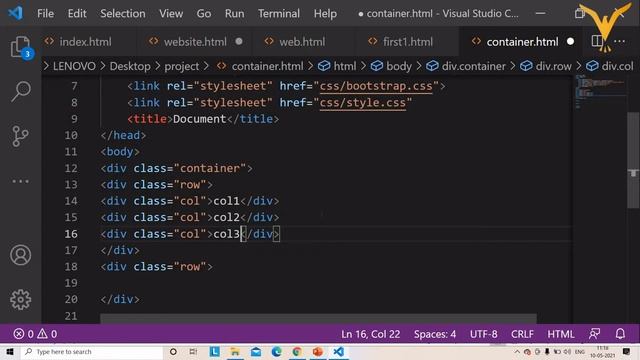Click the horizontal editor scrollbar

pyautogui.click(x=318, y=318)
